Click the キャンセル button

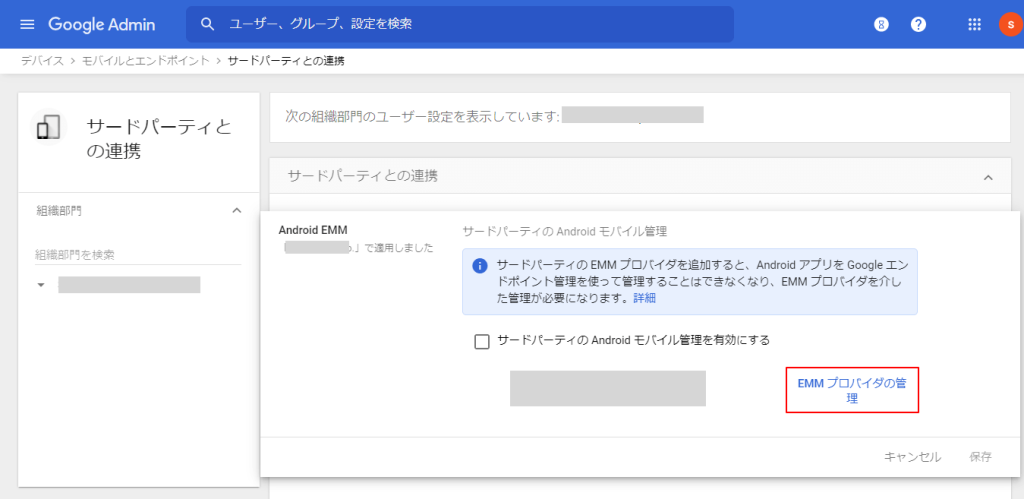[912, 457]
